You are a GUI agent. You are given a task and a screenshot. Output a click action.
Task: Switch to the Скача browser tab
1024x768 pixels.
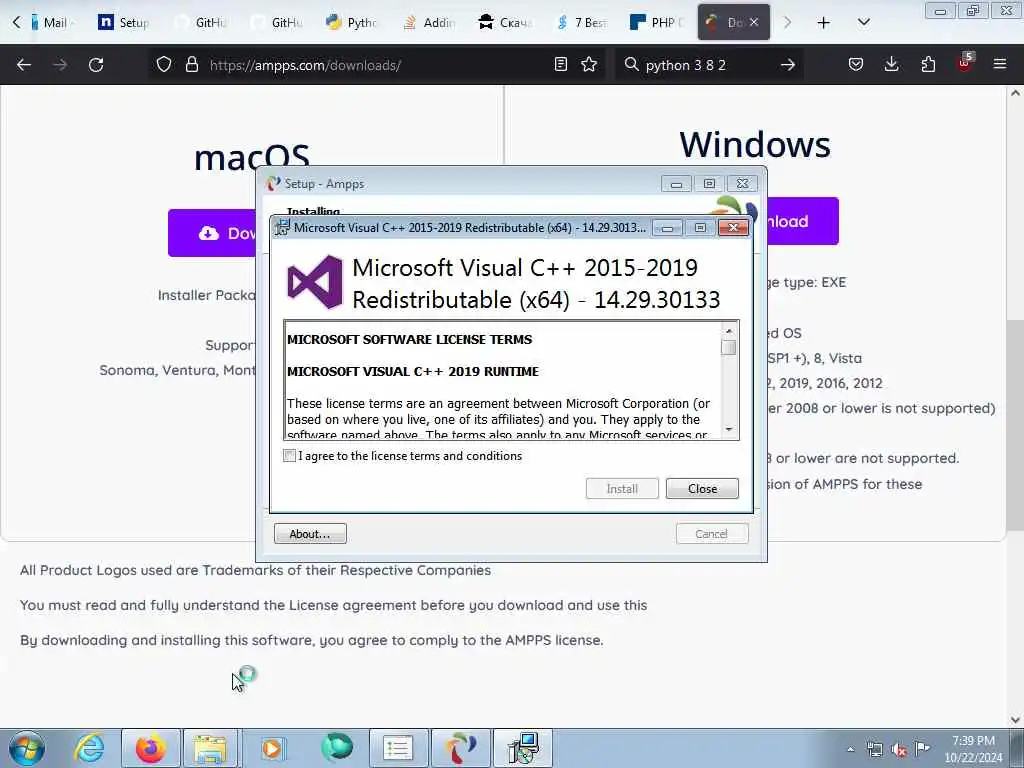(x=505, y=22)
